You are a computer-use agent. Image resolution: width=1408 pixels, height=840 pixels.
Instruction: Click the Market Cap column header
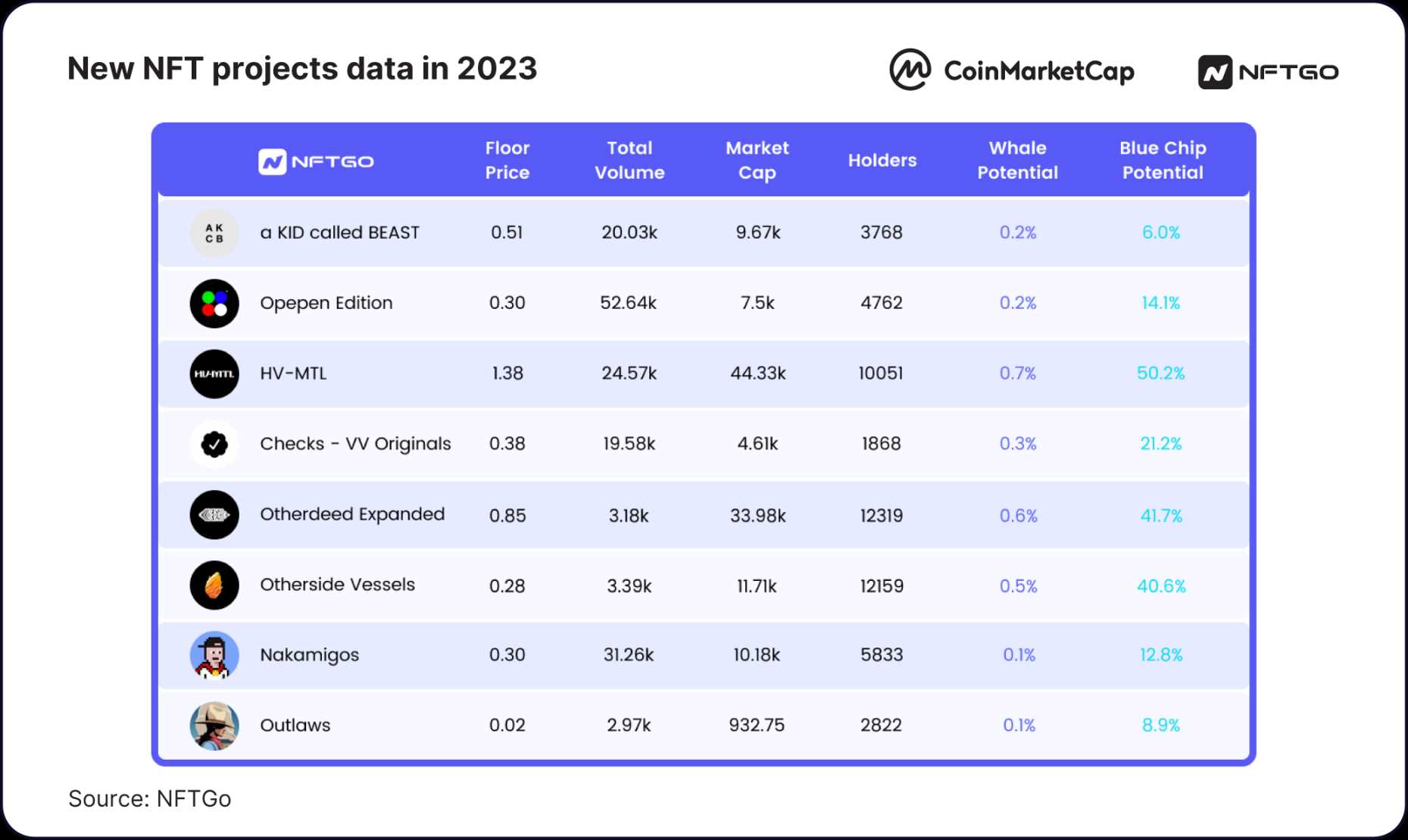coord(757,160)
